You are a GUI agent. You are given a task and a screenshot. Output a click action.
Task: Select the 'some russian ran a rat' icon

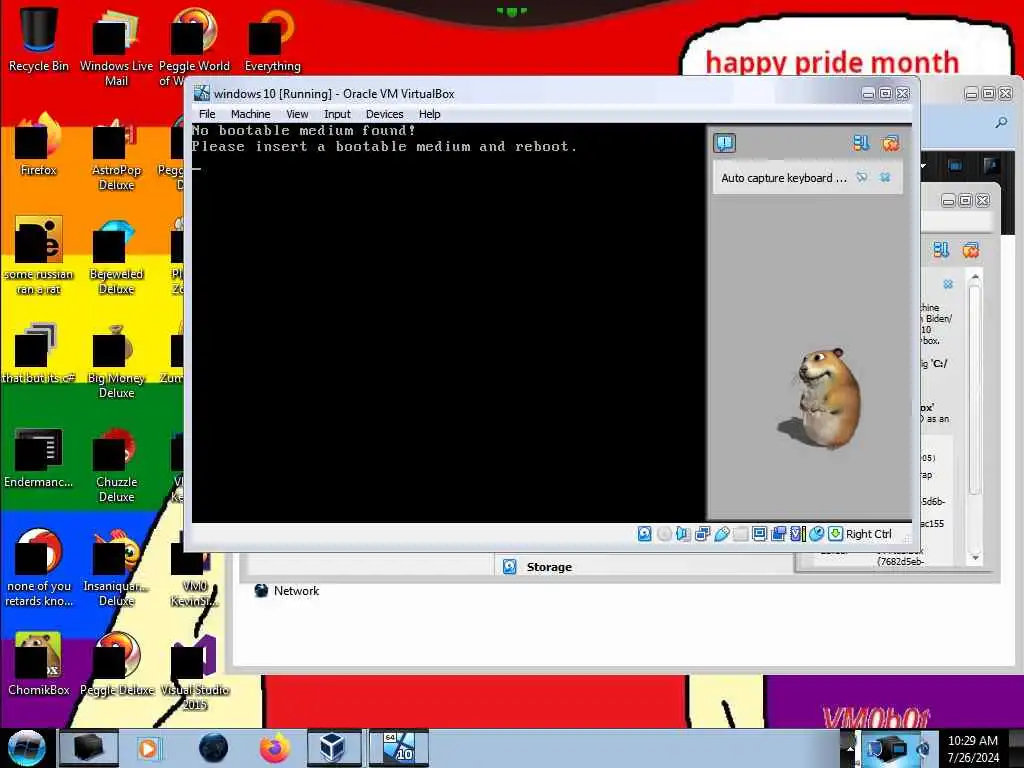pyautogui.click(x=39, y=256)
